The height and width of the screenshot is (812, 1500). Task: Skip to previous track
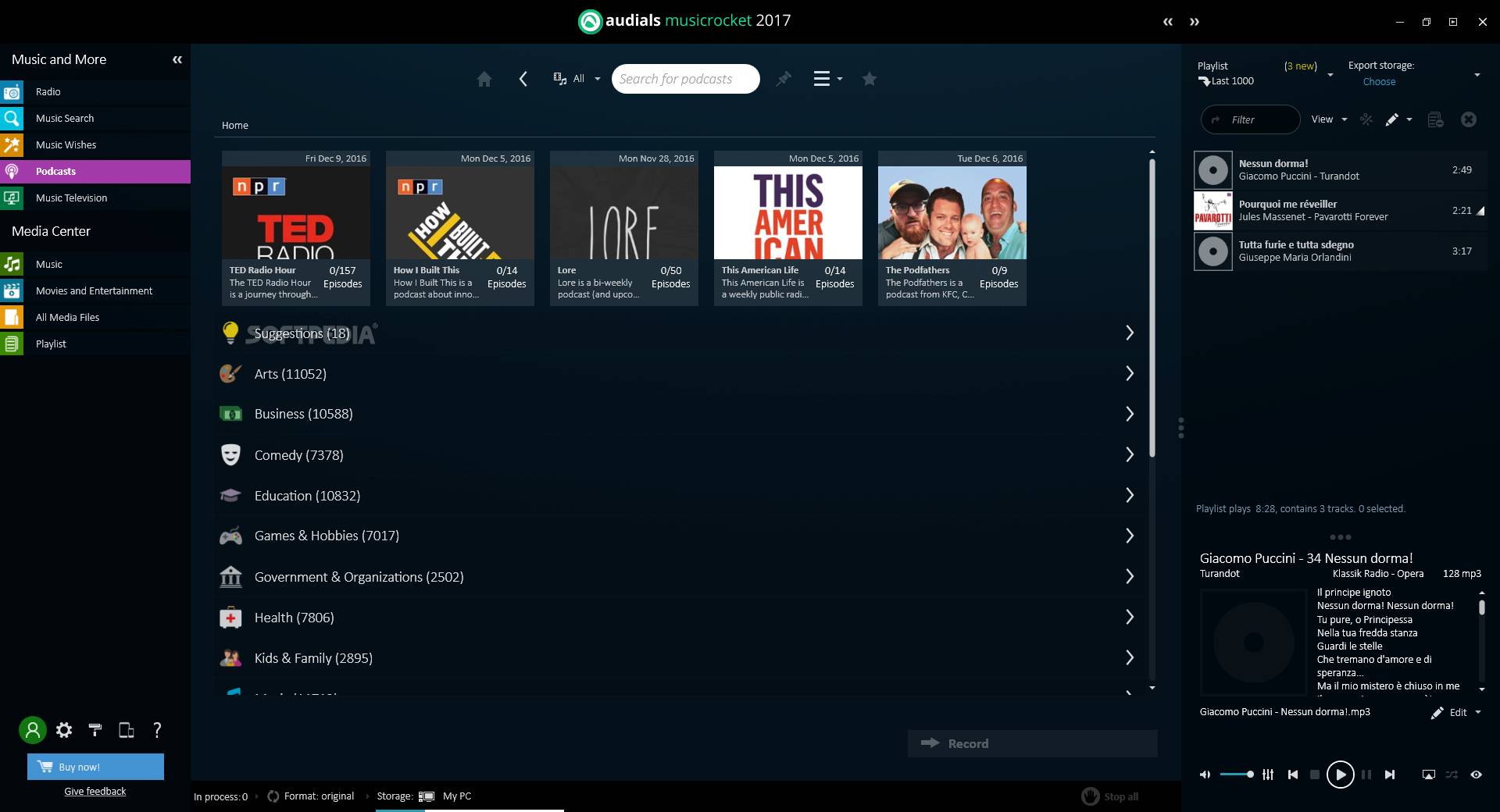click(1293, 775)
